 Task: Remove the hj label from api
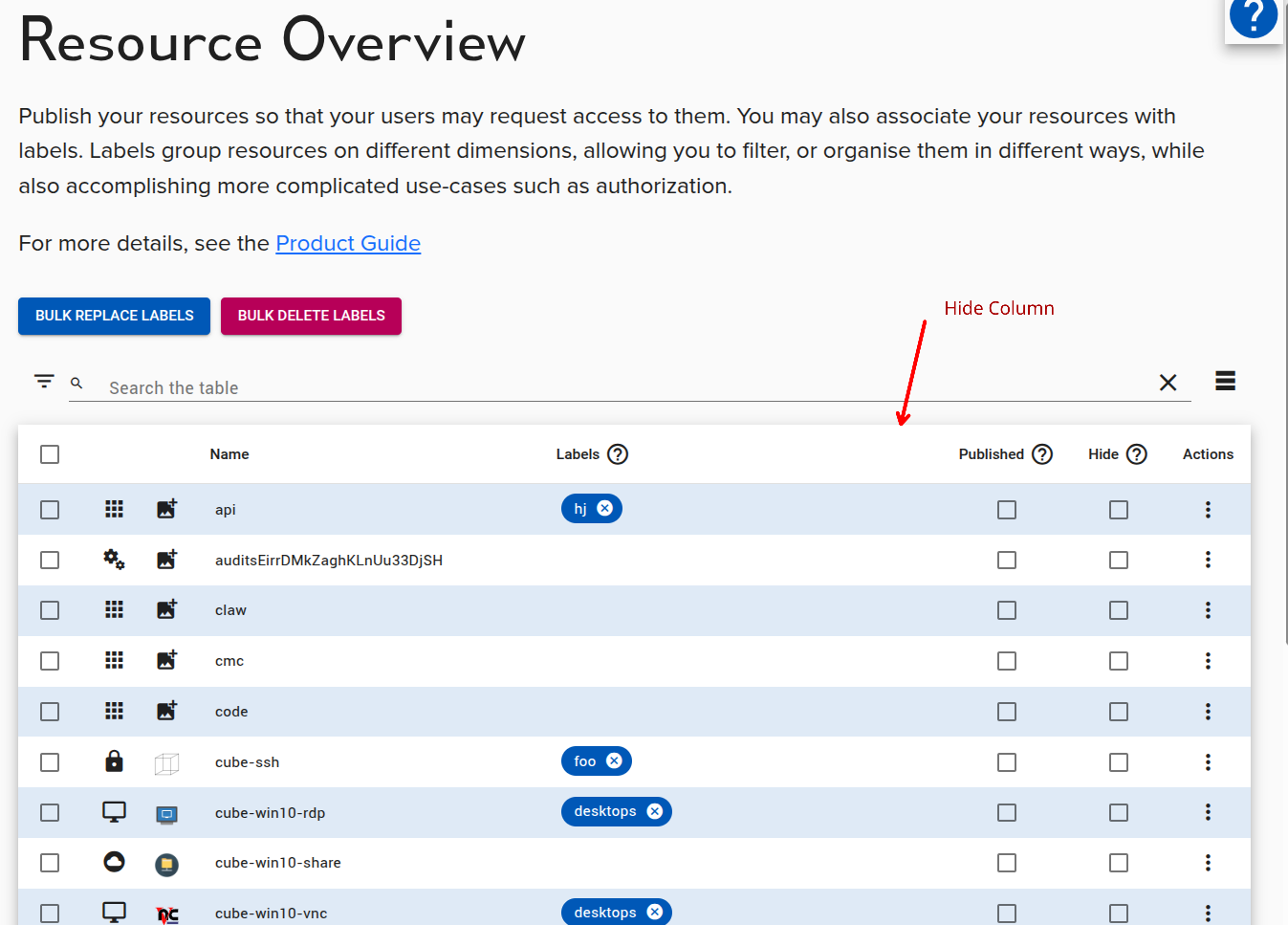[604, 509]
